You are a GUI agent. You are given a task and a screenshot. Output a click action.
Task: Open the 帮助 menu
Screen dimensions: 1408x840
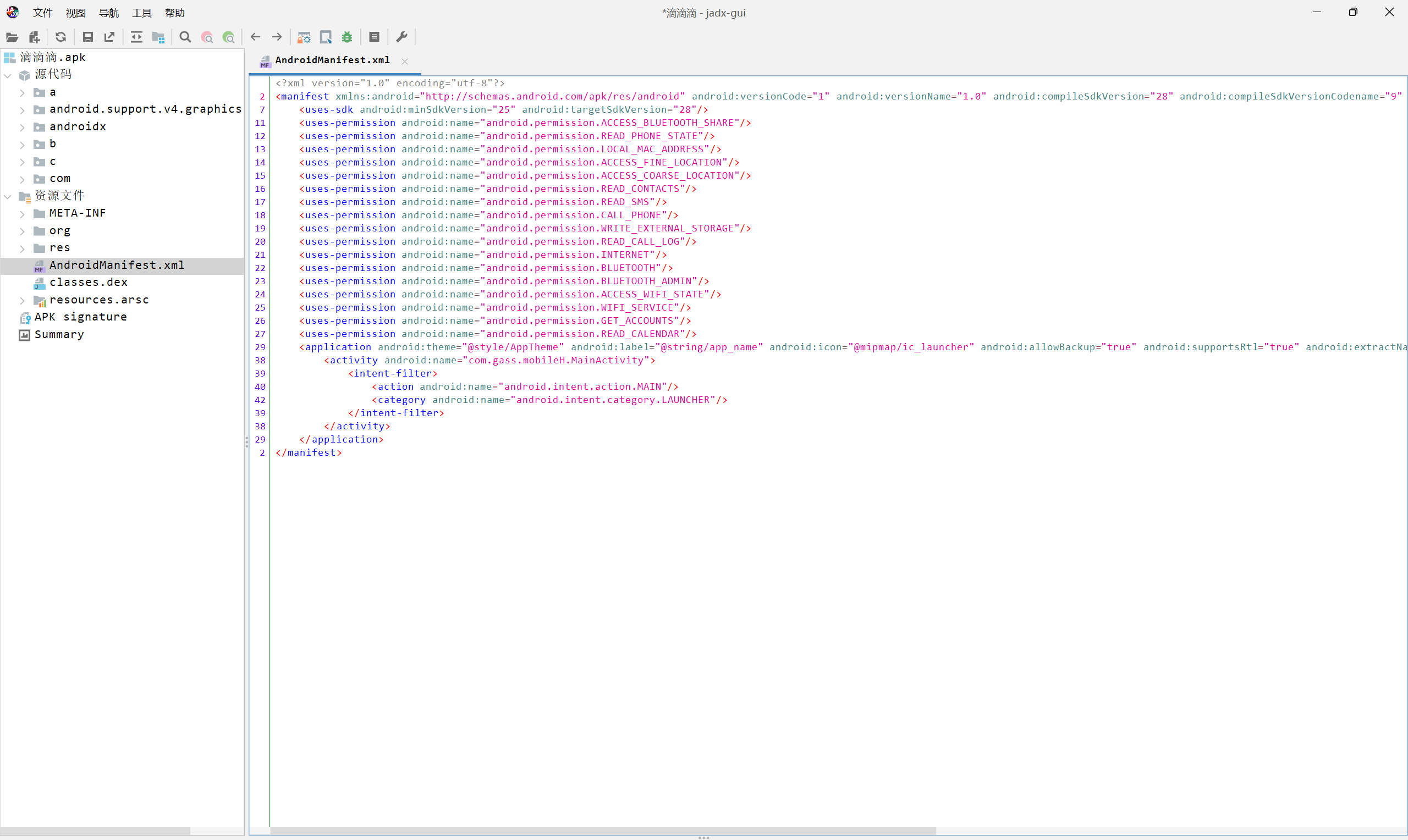[174, 13]
